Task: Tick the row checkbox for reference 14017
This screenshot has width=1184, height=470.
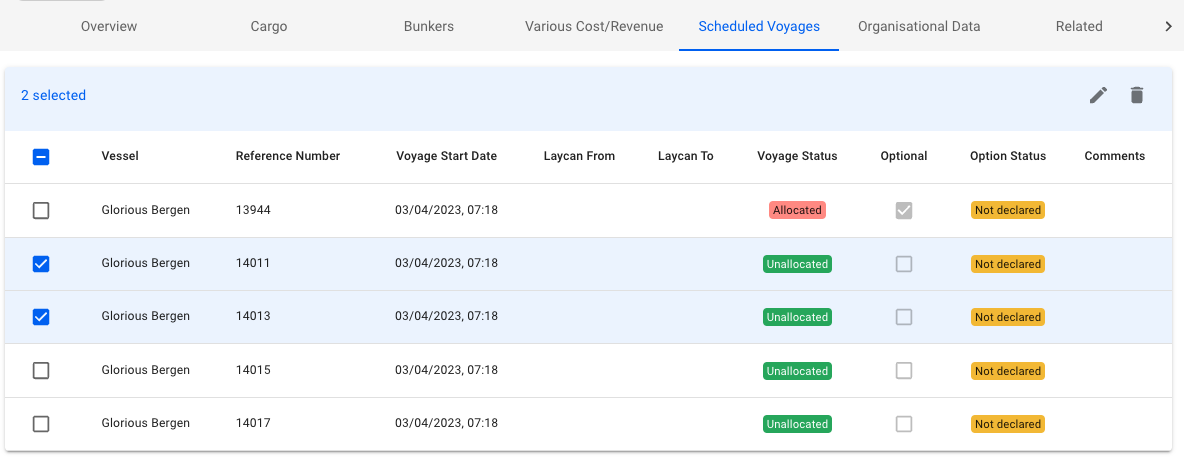Action: (41, 424)
